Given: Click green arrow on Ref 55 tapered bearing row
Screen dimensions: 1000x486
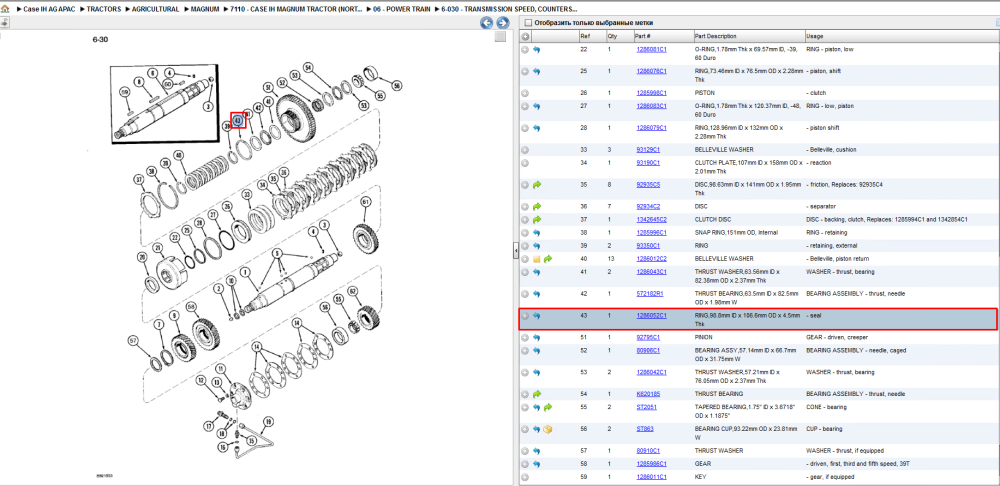Looking at the screenshot, I should coord(548,408).
